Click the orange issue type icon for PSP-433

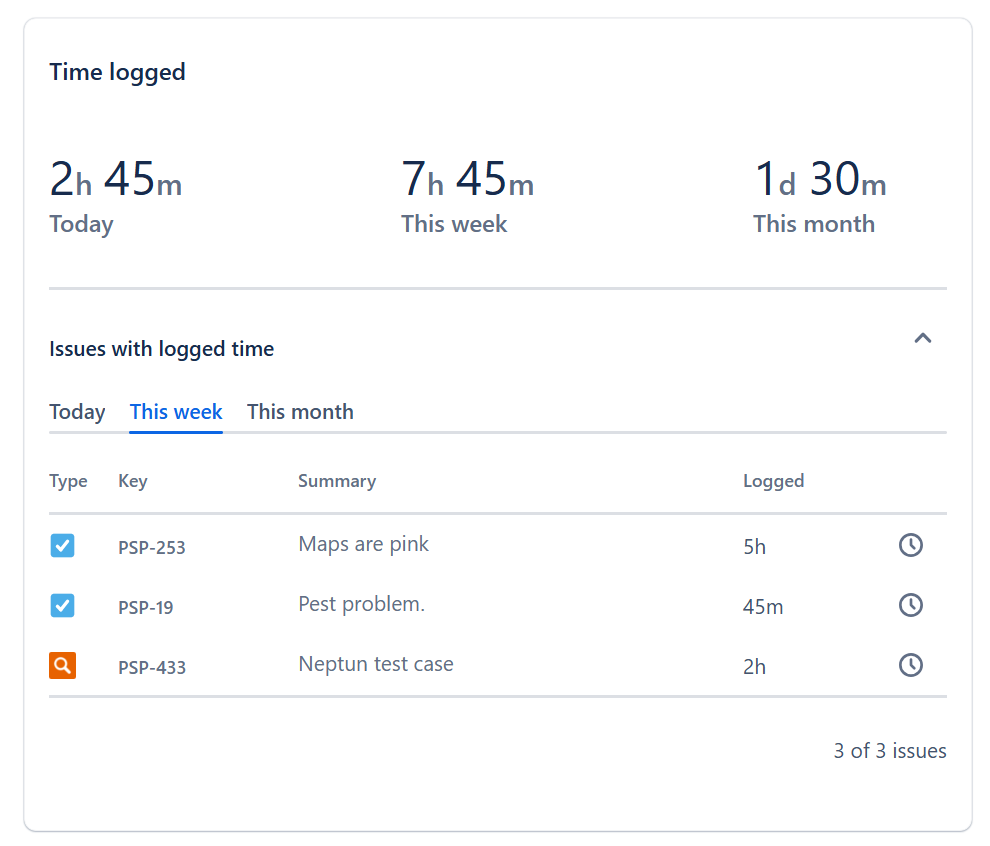pyautogui.click(x=62, y=665)
